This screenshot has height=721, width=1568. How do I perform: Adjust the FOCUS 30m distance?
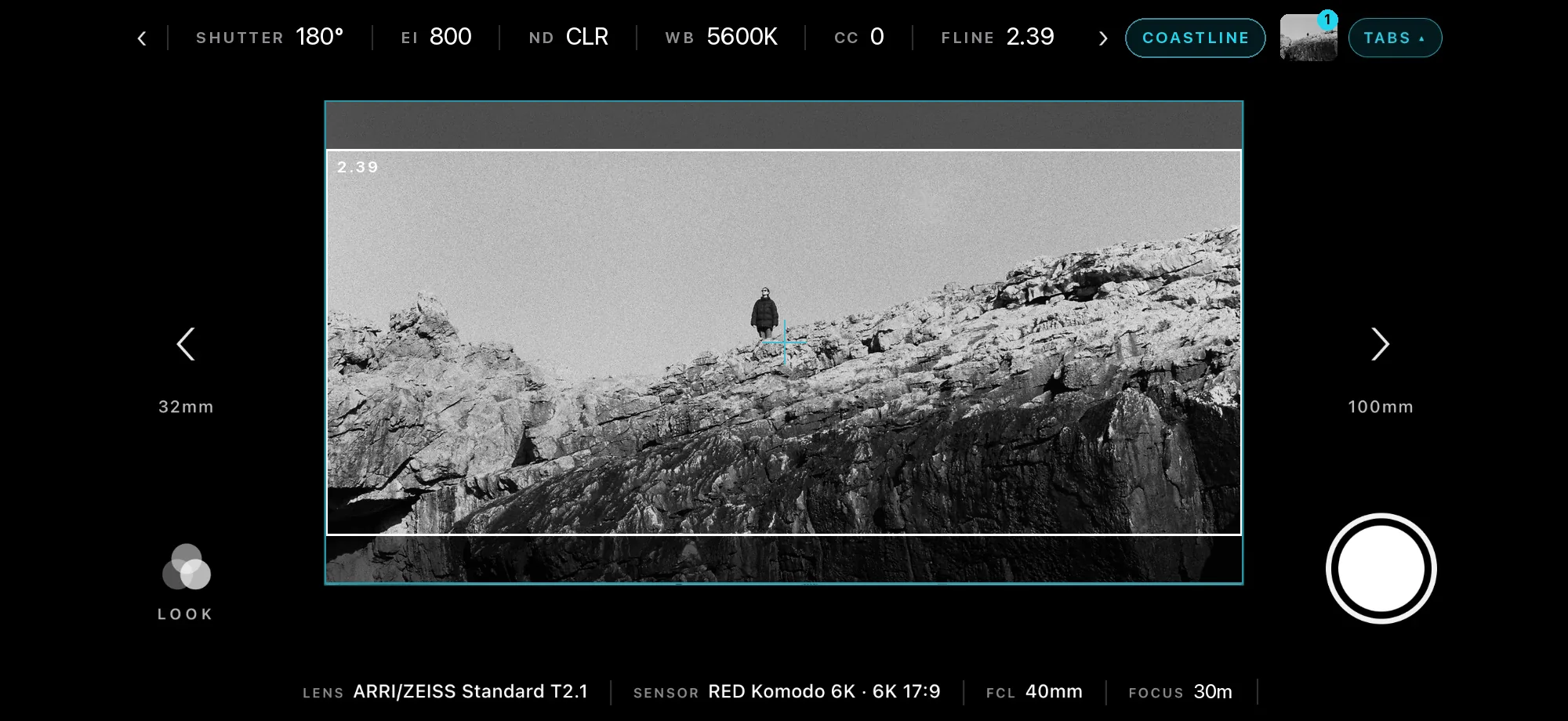pos(1180,692)
